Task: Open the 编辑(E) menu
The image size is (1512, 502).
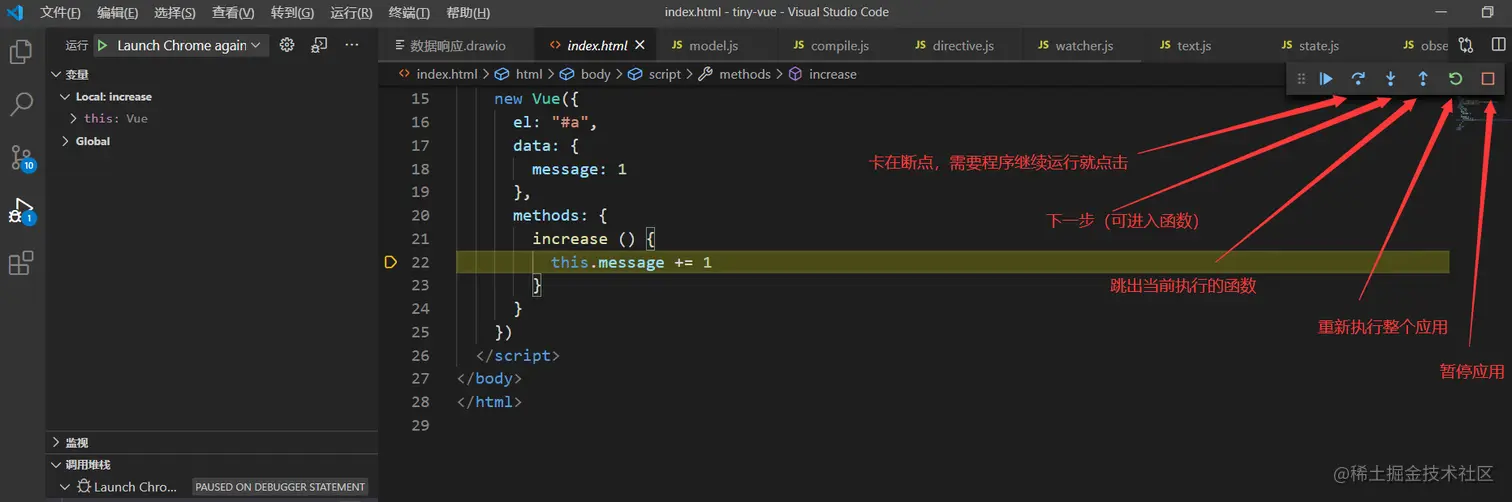Action: 118,13
